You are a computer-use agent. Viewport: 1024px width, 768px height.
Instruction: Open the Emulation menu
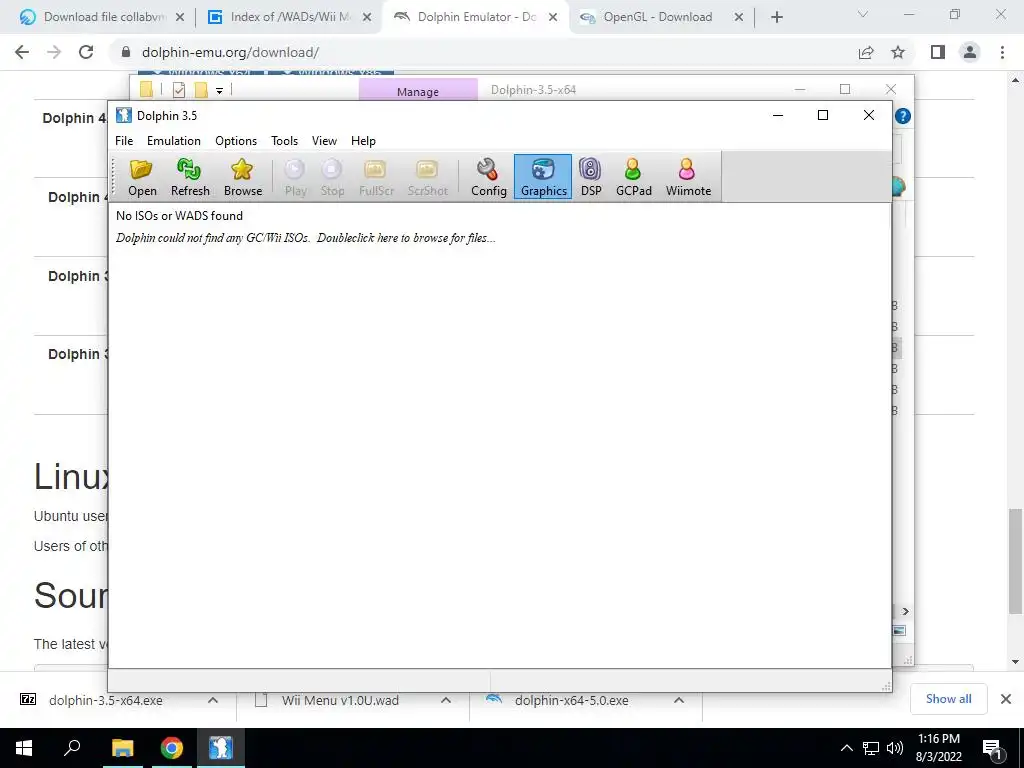pos(174,141)
